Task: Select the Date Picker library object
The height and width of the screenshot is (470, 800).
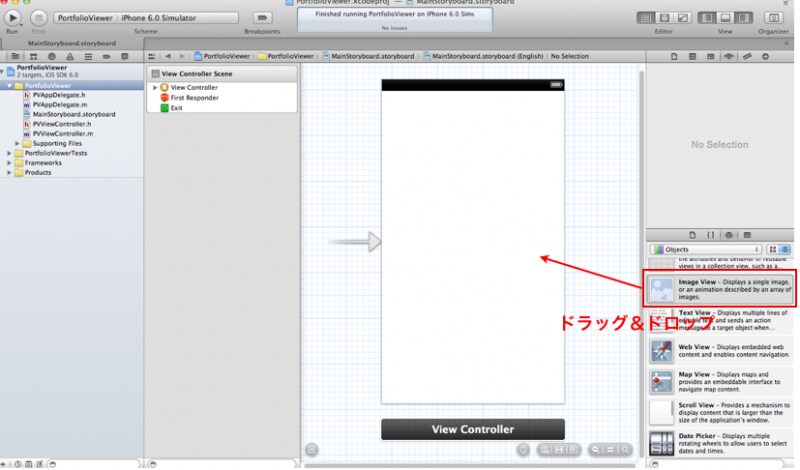Action: (x=720, y=443)
